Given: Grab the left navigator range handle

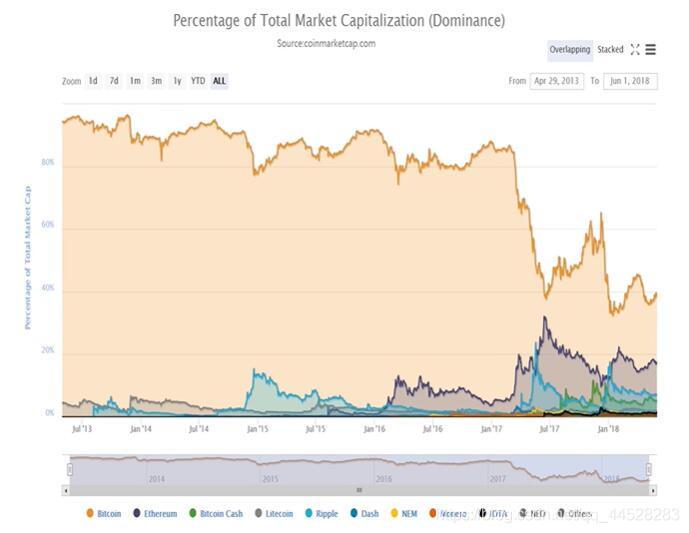Looking at the screenshot, I should [70, 469].
